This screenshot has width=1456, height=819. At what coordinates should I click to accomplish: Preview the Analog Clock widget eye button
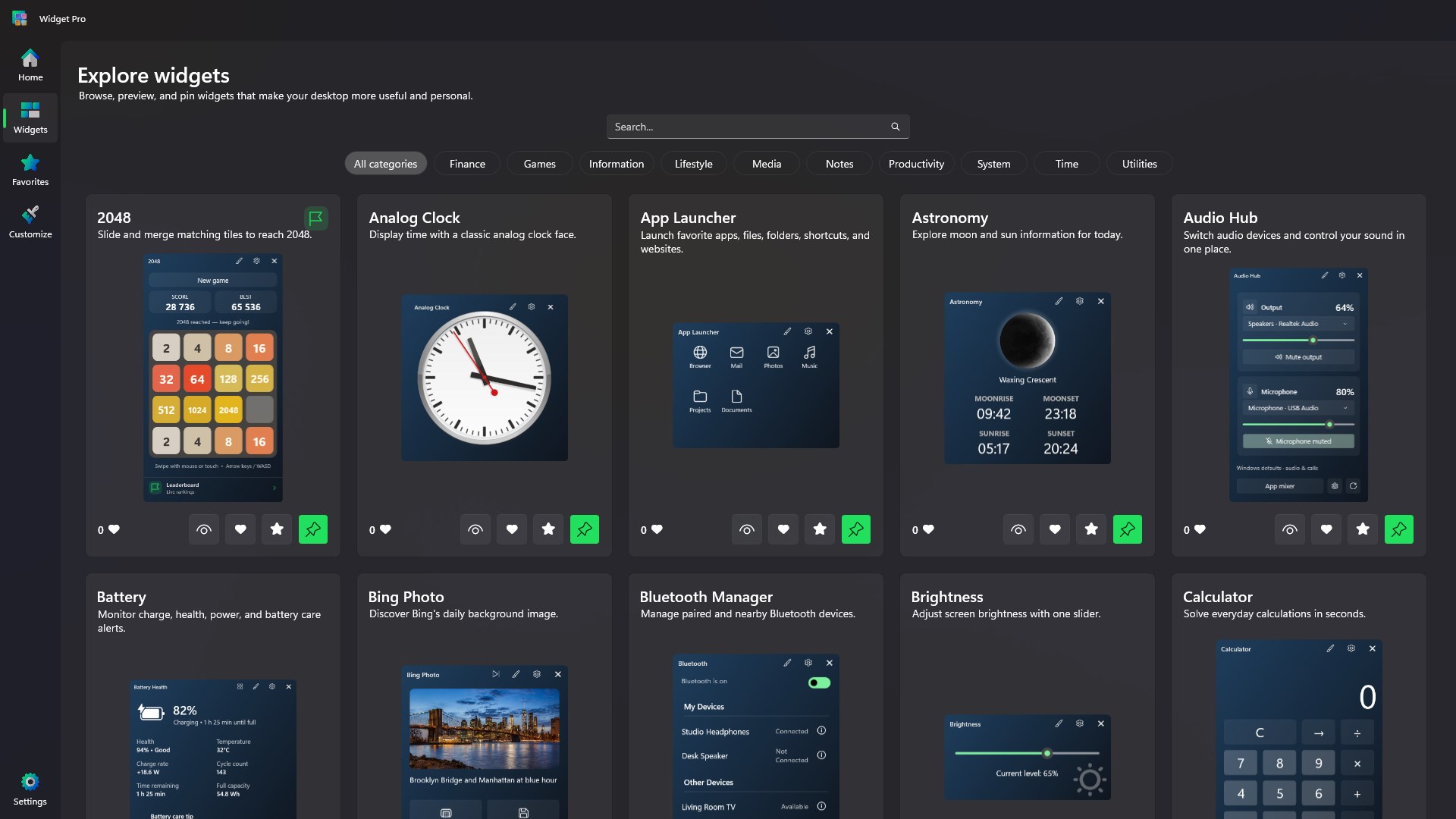[x=475, y=529]
